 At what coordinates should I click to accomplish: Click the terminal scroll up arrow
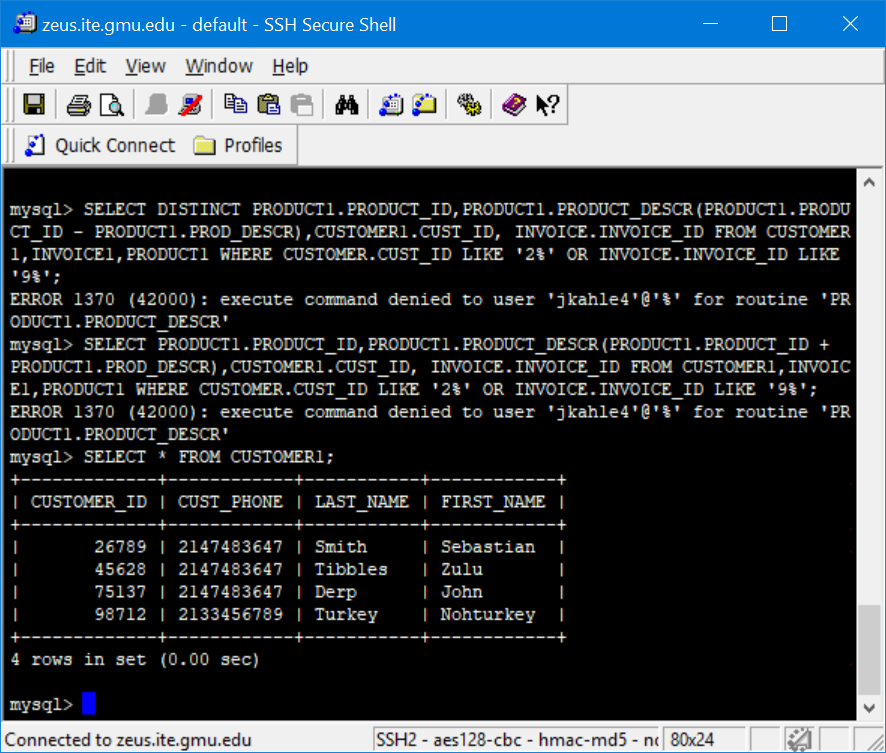click(x=870, y=182)
